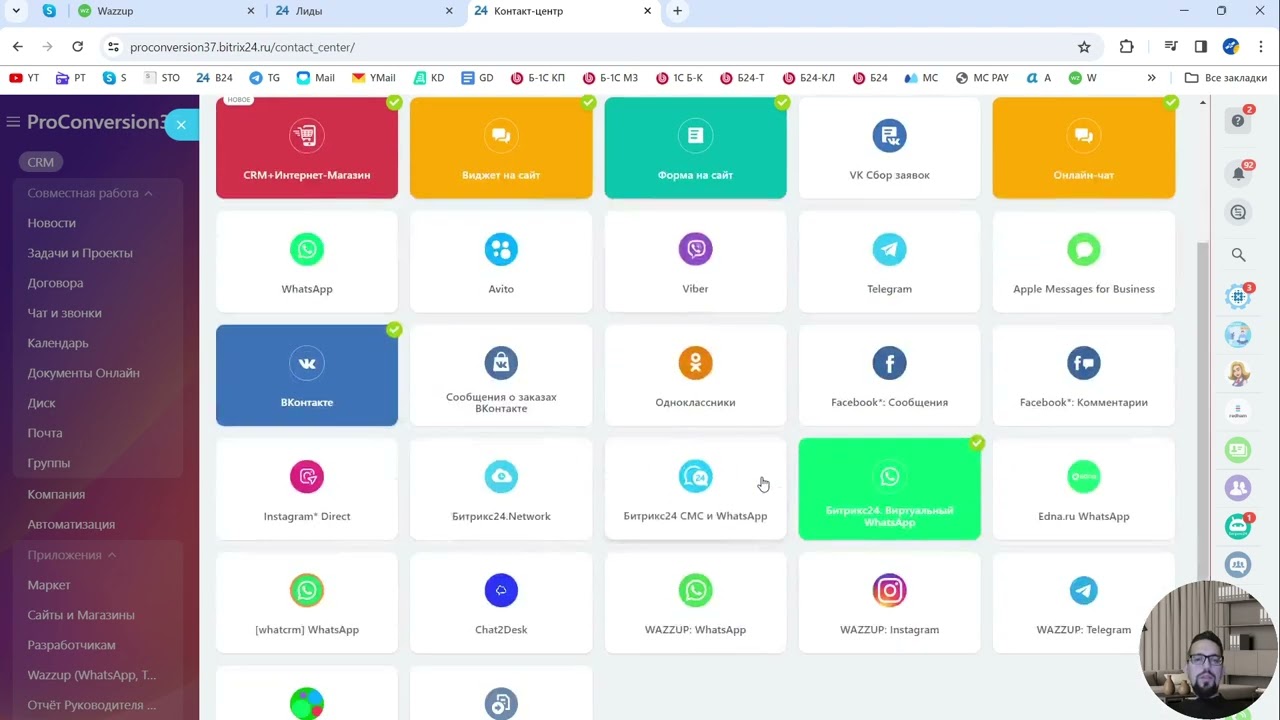Screen dimensions: 1280x720
Task: Open the Avito channel card
Action: 501,262
